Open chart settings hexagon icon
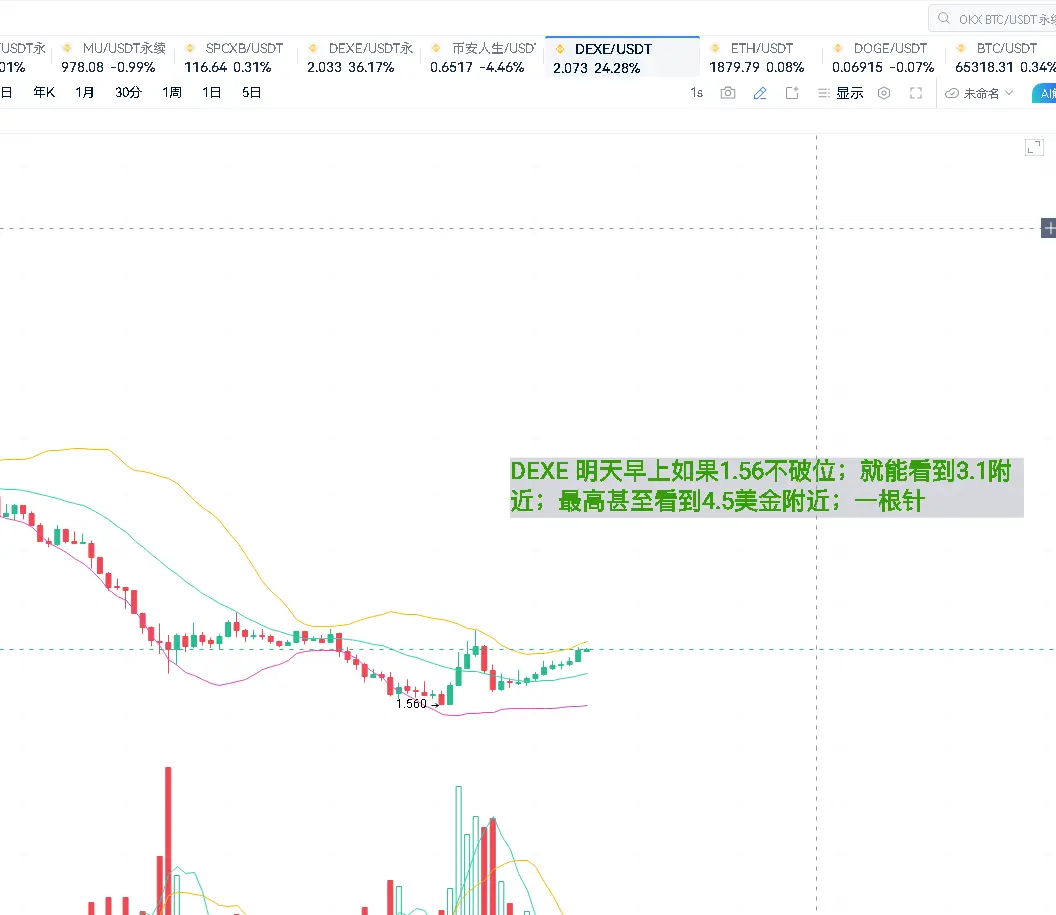The image size is (1056, 915). (884, 93)
